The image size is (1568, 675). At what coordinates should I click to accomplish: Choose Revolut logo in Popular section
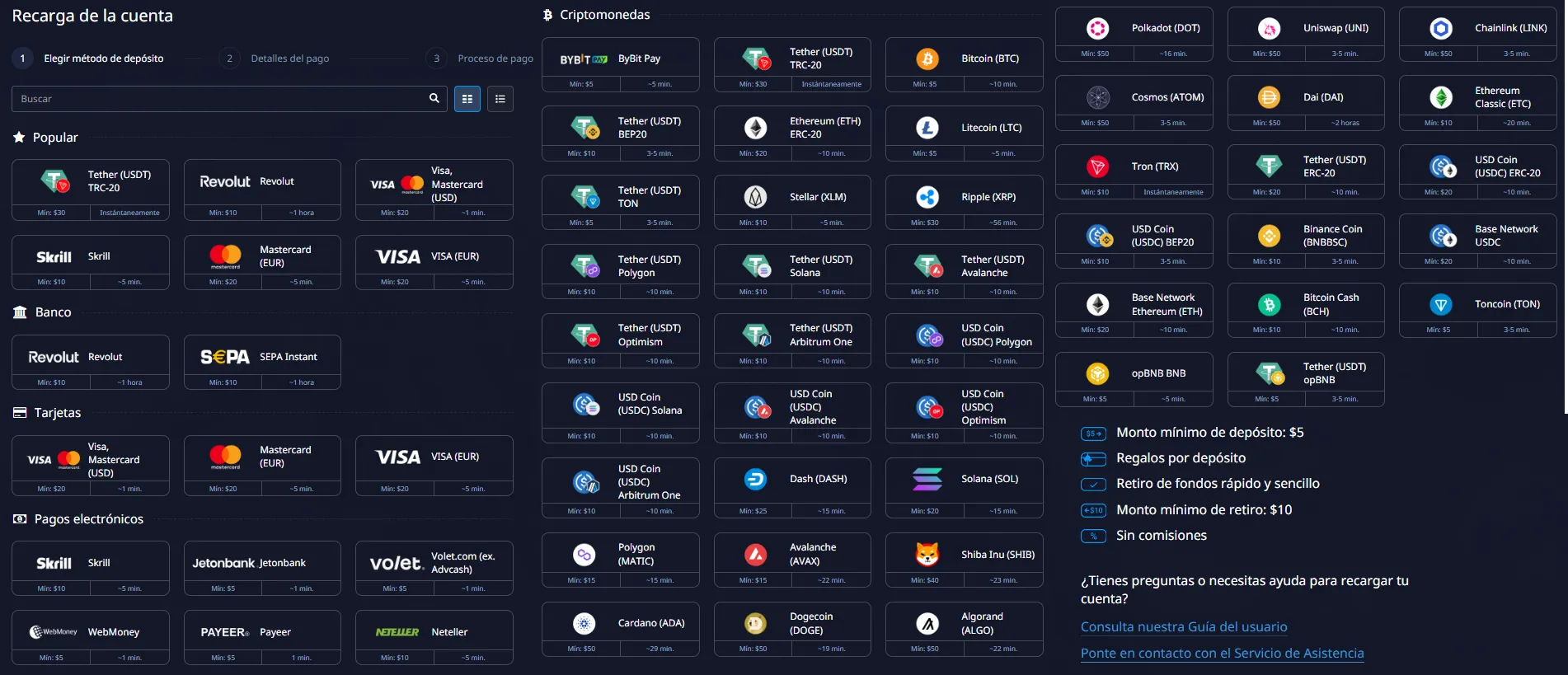coord(225,181)
